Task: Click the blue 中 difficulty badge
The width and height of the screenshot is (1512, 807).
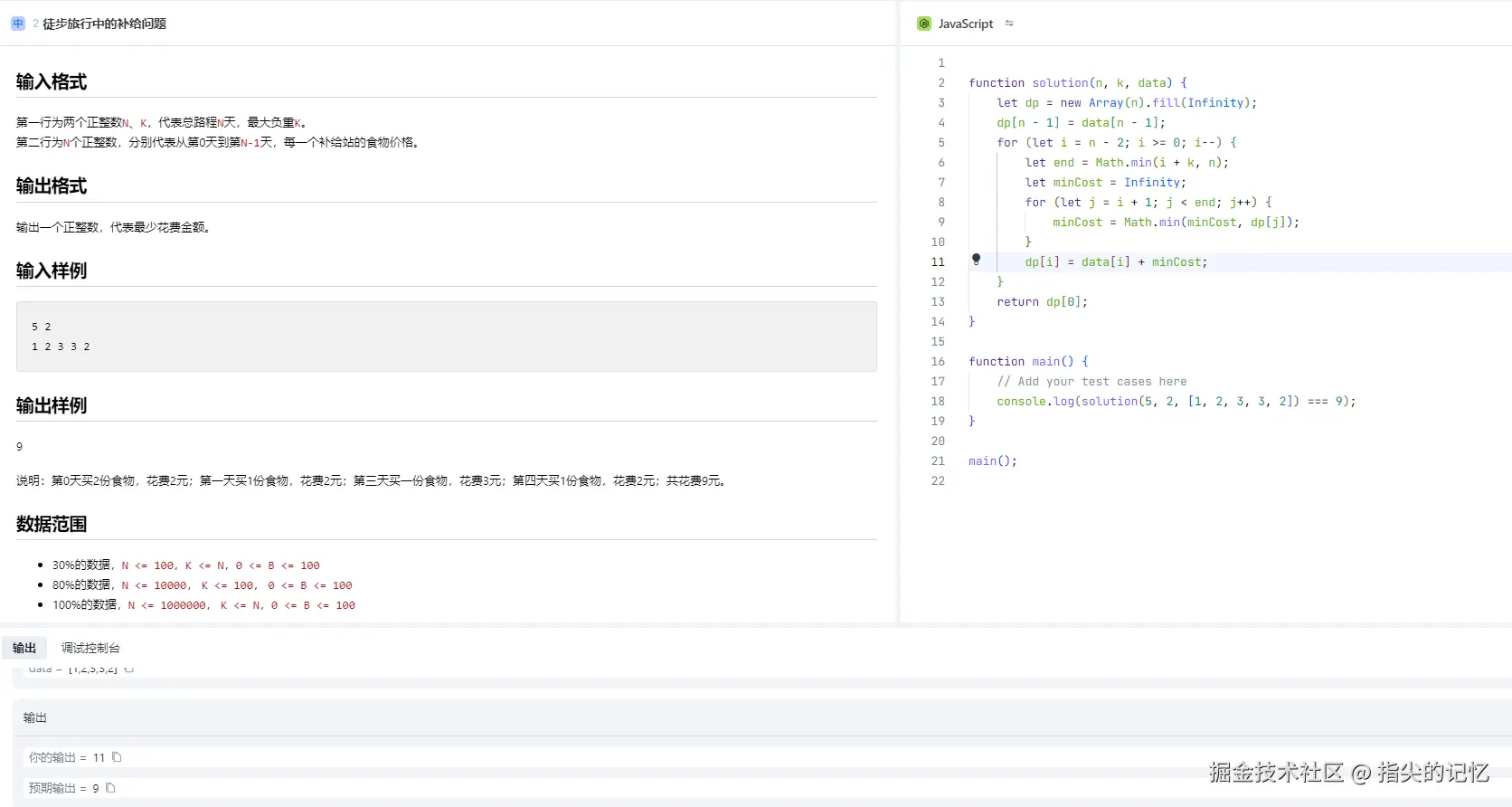Action: 18,24
